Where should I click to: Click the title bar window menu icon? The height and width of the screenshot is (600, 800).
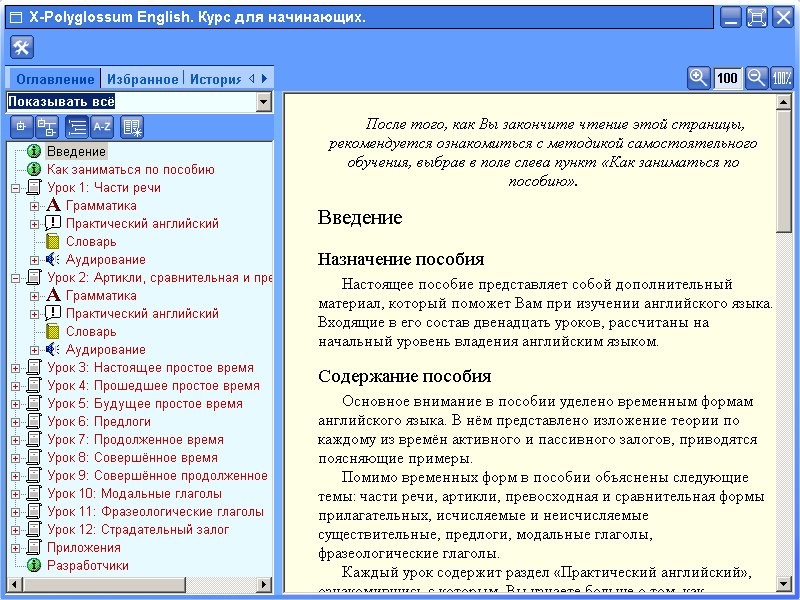coord(16,18)
